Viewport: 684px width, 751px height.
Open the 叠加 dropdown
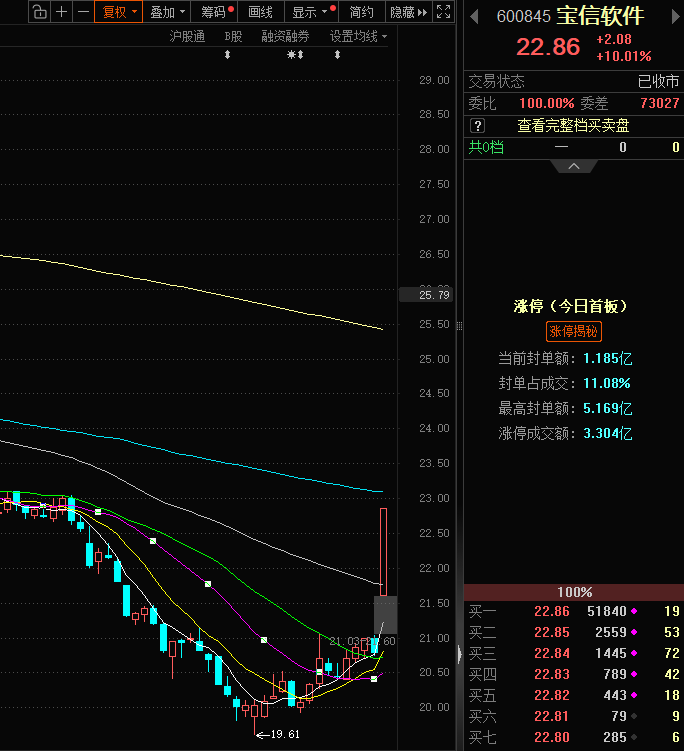(x=167, y=12)
